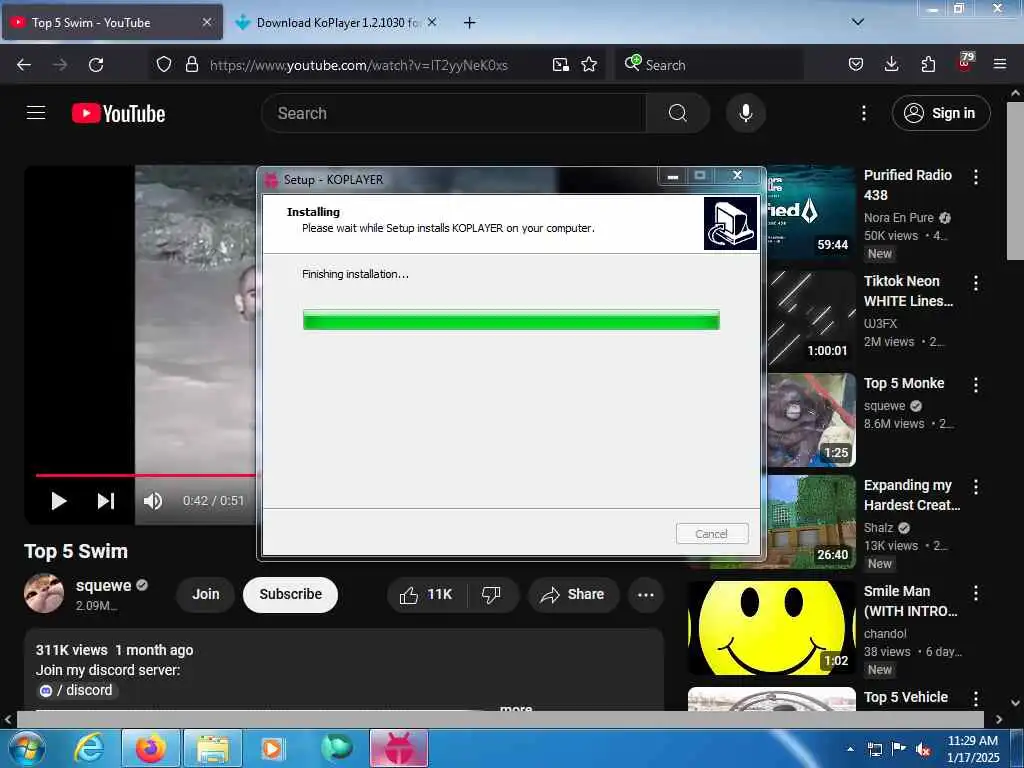
Task: Bookmark this page with the star icon
Action: [589, 65]
